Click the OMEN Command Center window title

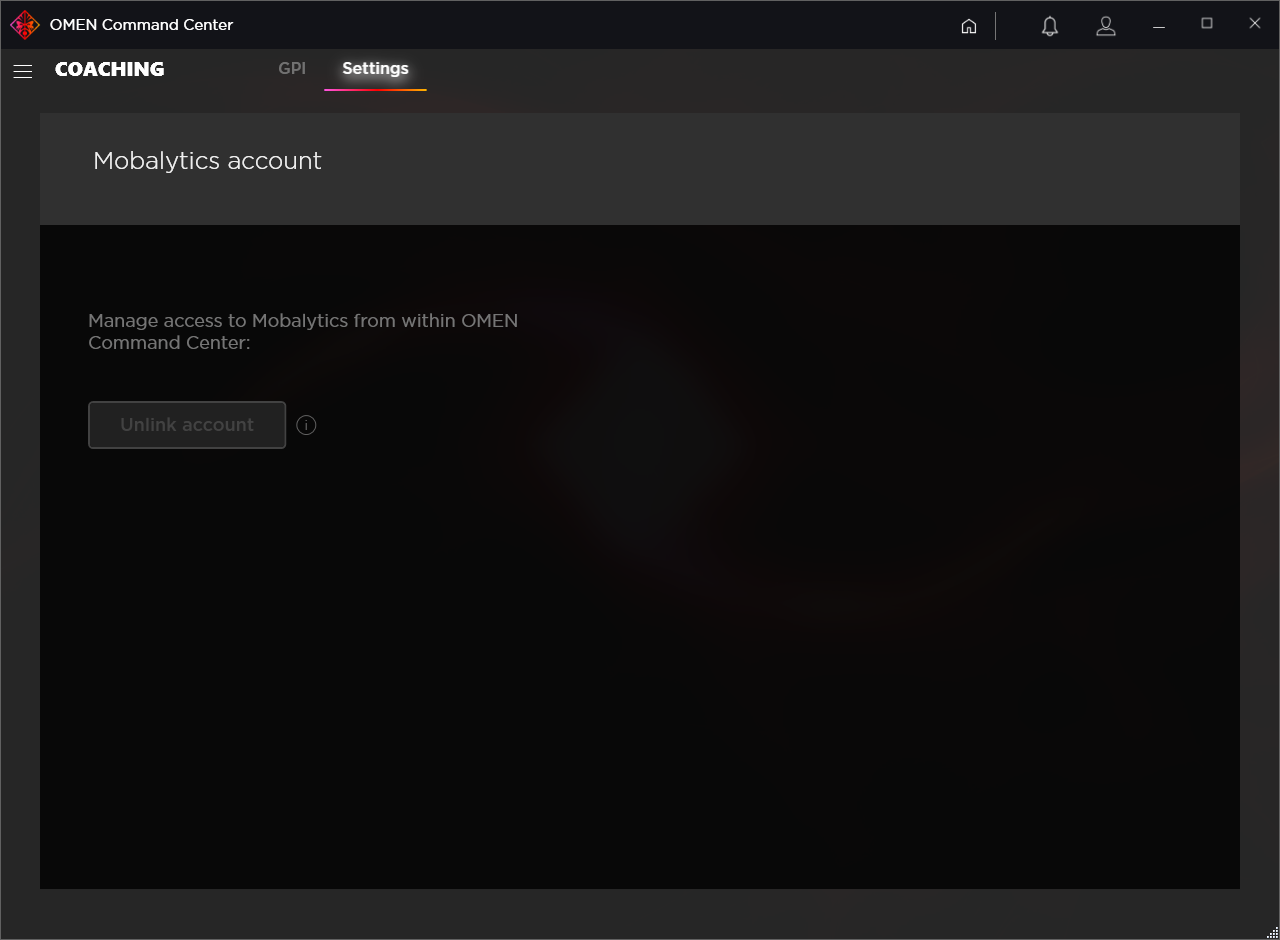141,25
